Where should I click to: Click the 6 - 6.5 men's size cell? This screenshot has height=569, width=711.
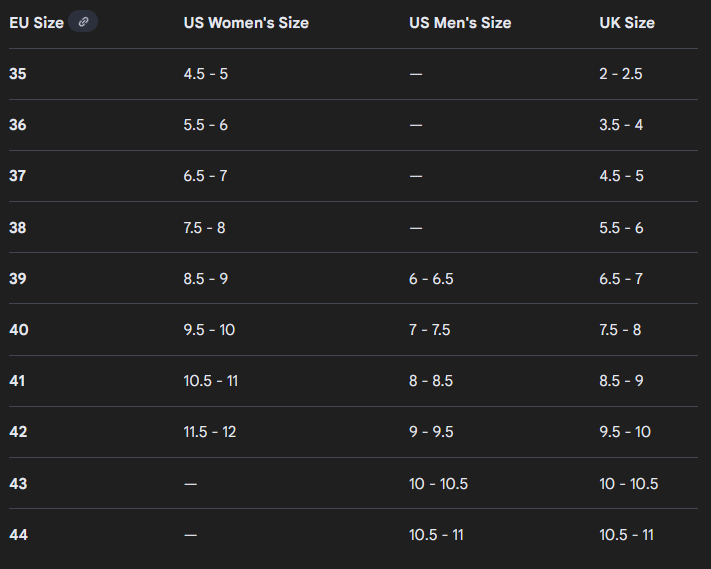[x=431, y=279]
